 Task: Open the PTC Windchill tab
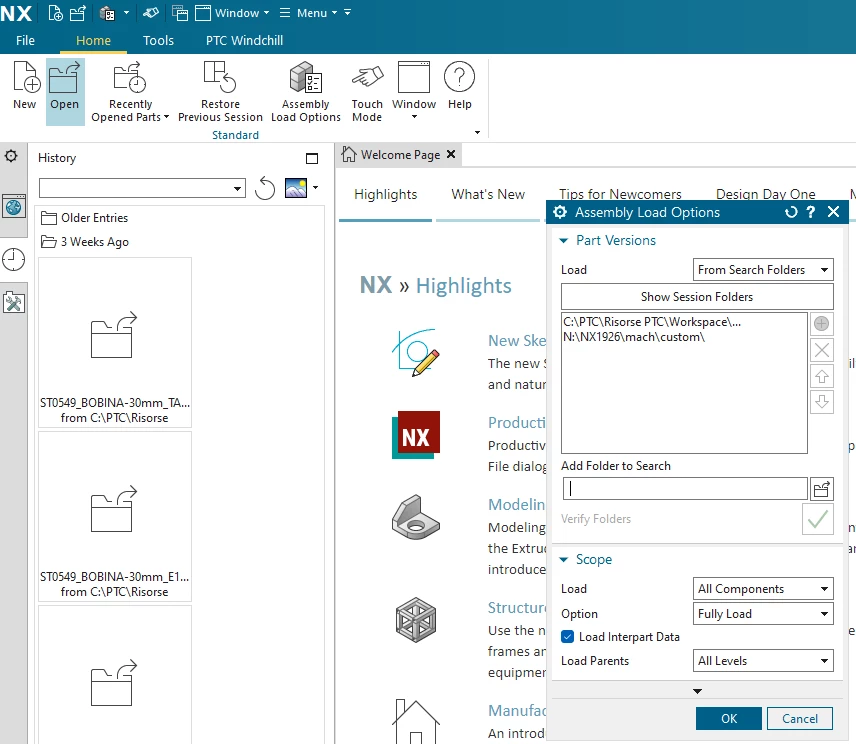pyautogui.click(x=244, y=40)
